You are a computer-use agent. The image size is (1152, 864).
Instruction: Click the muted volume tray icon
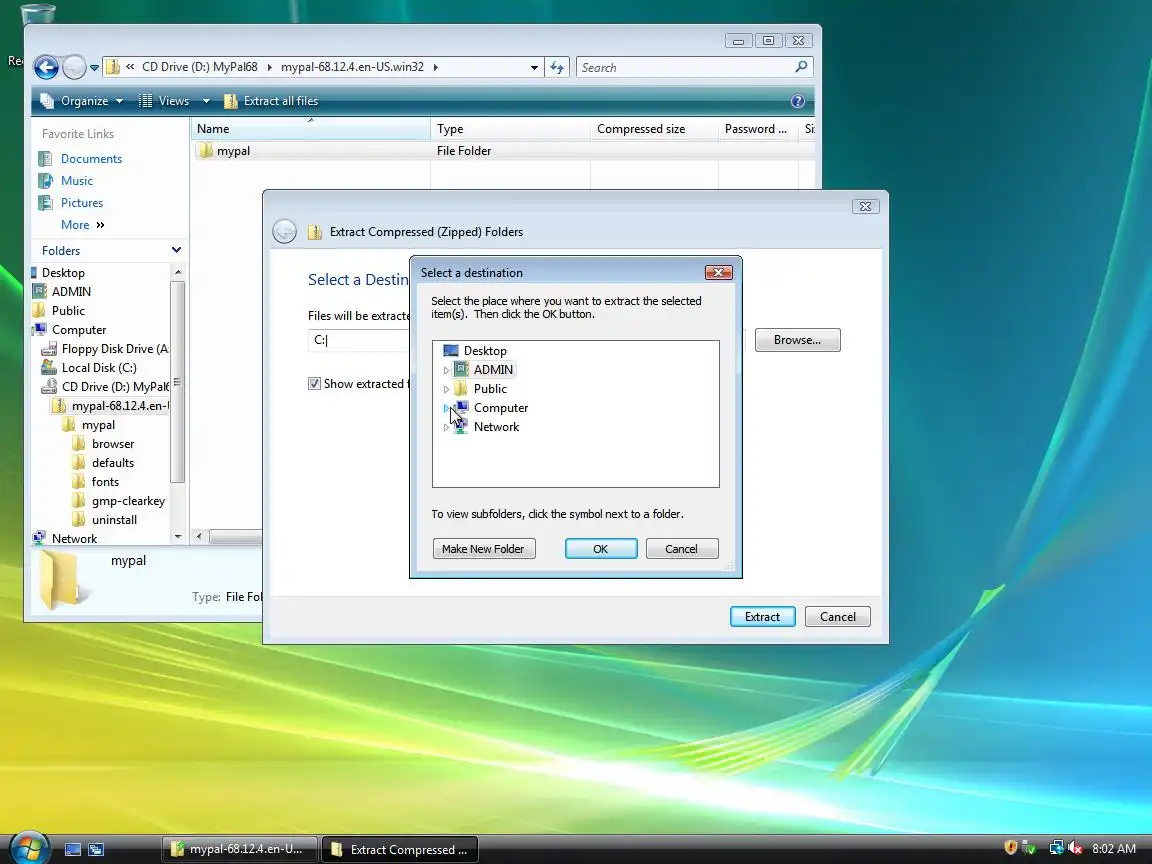coord(1076,849)
